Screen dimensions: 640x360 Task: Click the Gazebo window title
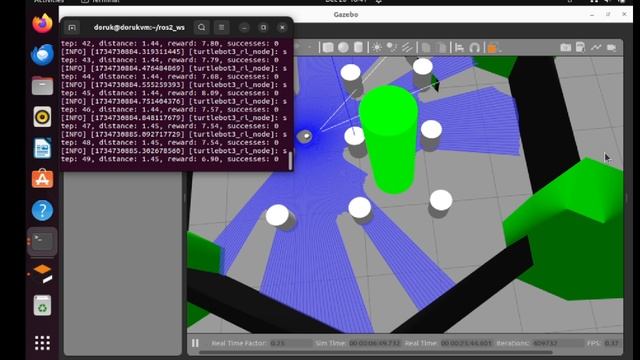click(346, 15)
